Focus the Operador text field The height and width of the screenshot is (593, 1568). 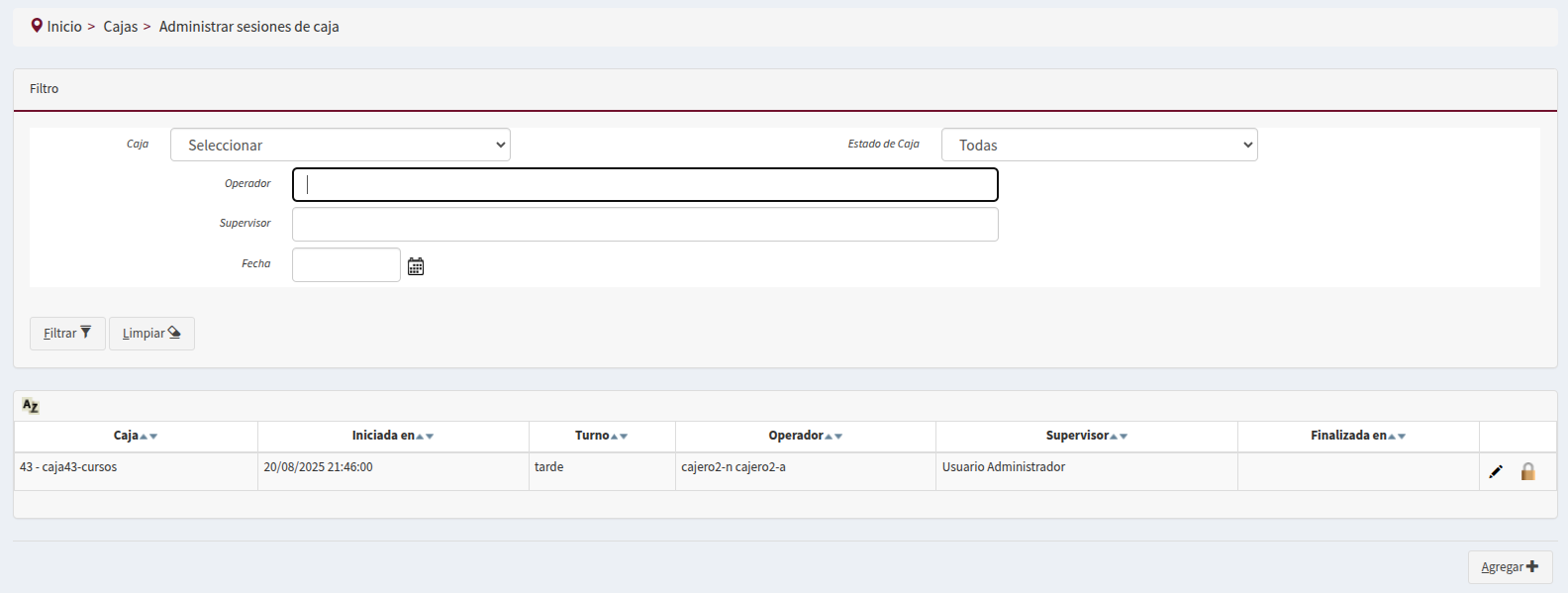click(644, 185)
